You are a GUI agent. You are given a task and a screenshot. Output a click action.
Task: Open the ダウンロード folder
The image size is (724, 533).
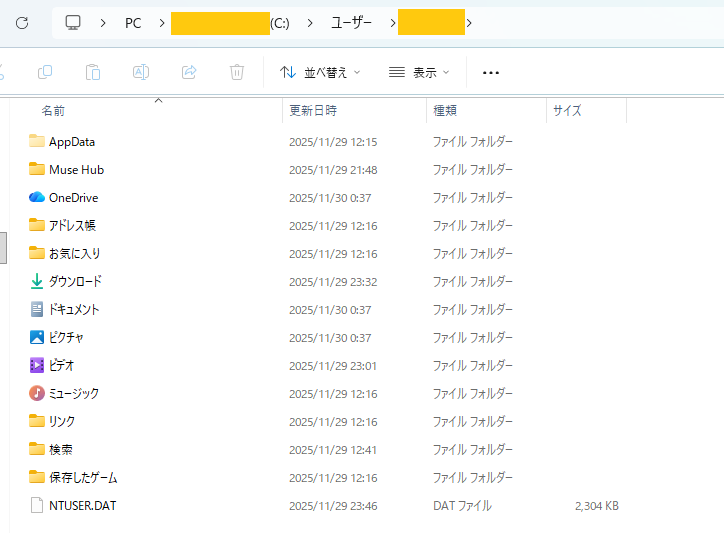tap(75, 282)
